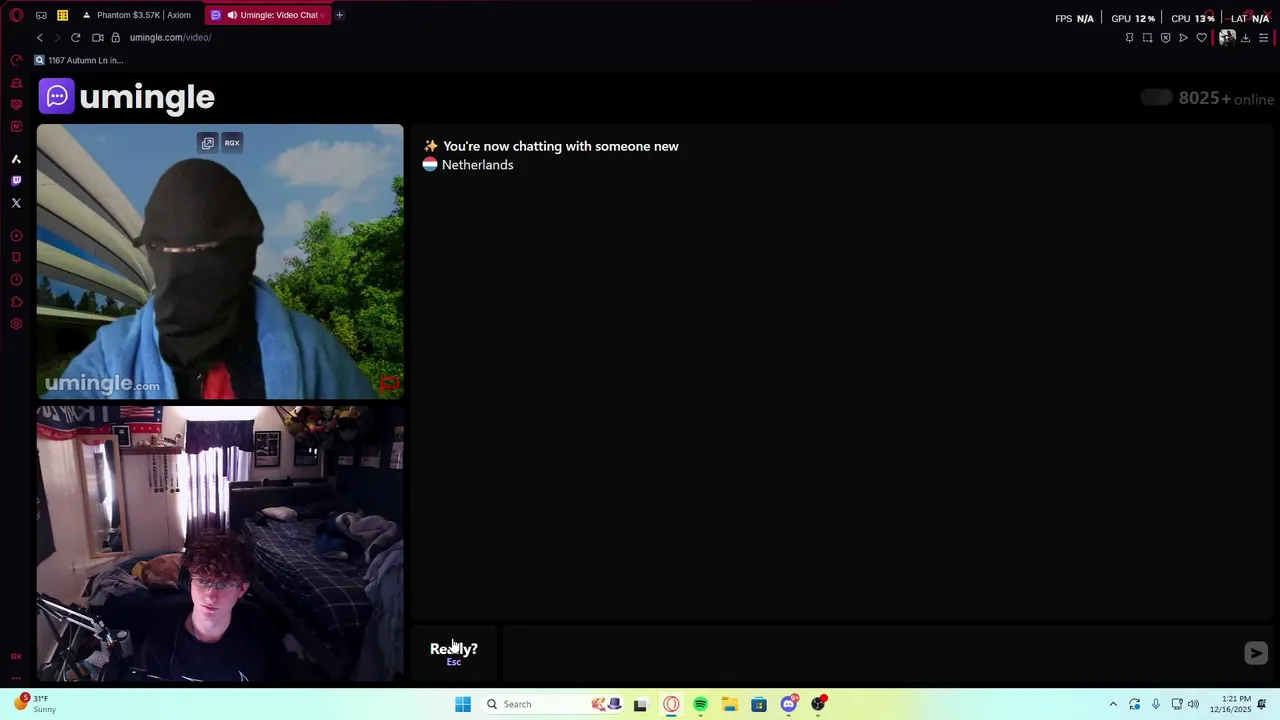Confirm skip with Really? button
1280x720 pixels.
(x=454, y=653)
